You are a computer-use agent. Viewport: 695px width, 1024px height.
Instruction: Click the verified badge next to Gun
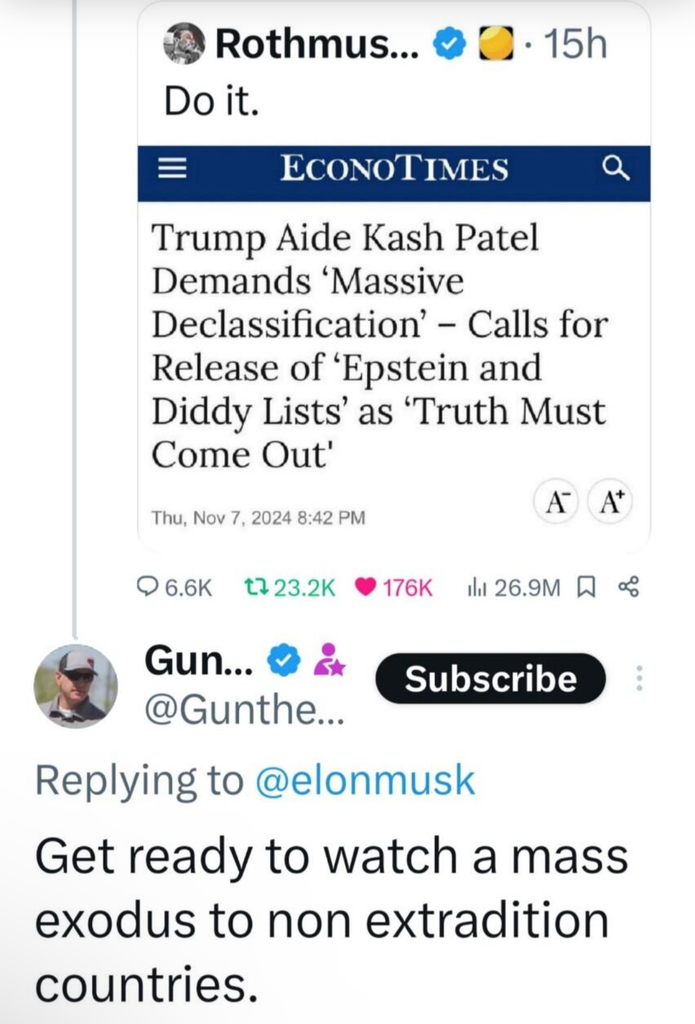[x=285, y=660]
